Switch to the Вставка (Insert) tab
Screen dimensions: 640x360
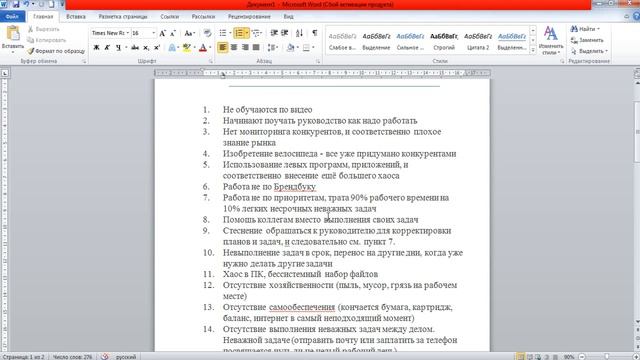pyautogui.click(x=76, y=17)
